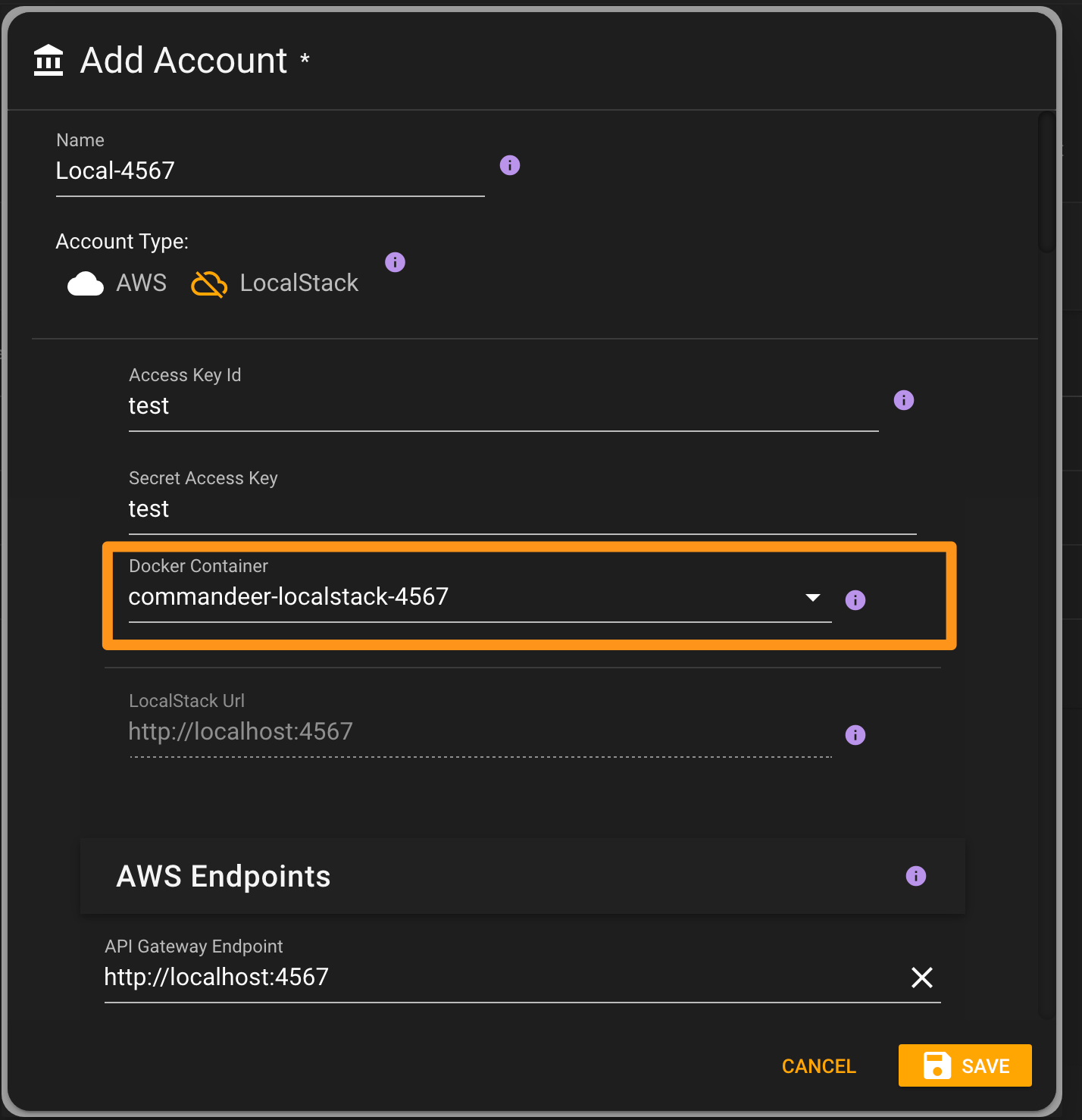Open info tooltip beside Account Type options
The image size is (1082, 1120).
(395, 262)
